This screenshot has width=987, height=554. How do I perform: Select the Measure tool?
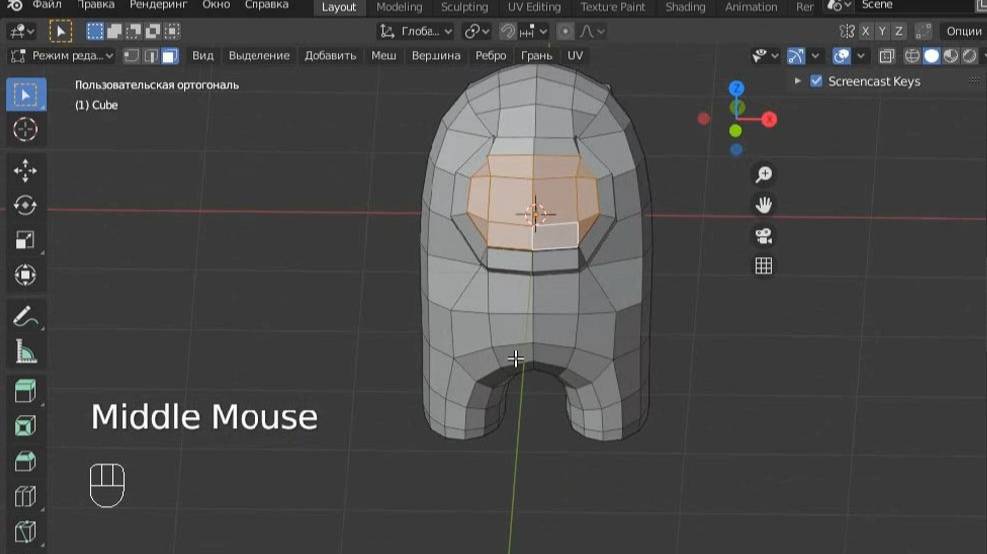26,351
